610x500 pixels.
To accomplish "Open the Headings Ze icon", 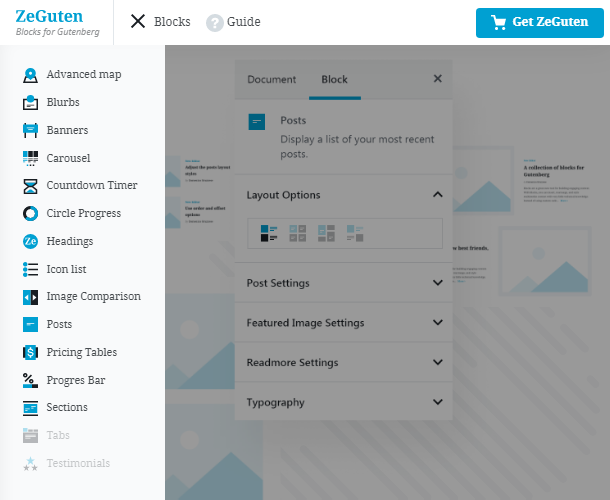I will click(30, 242).
